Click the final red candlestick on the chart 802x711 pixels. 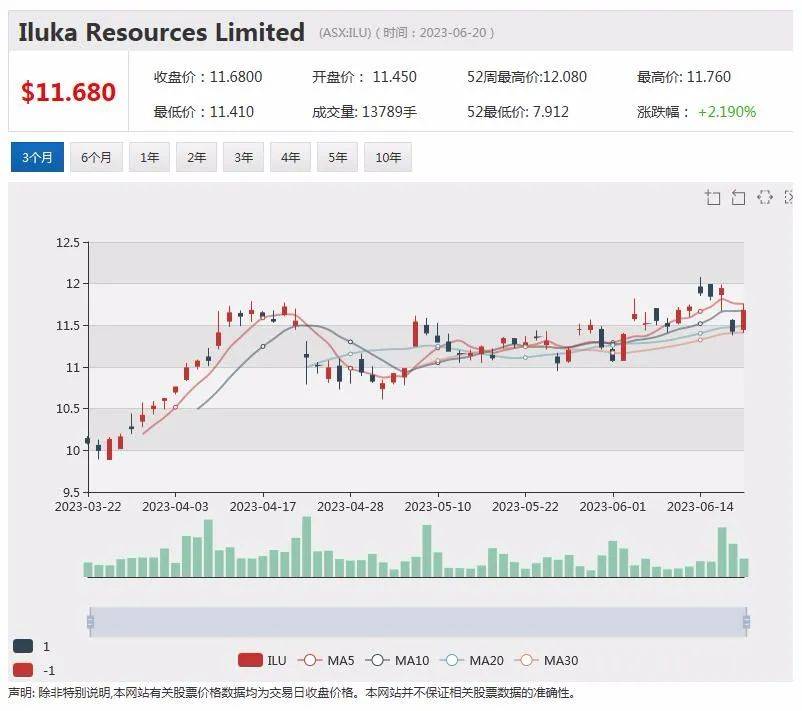pyautogui.click(x=743, y=320)
